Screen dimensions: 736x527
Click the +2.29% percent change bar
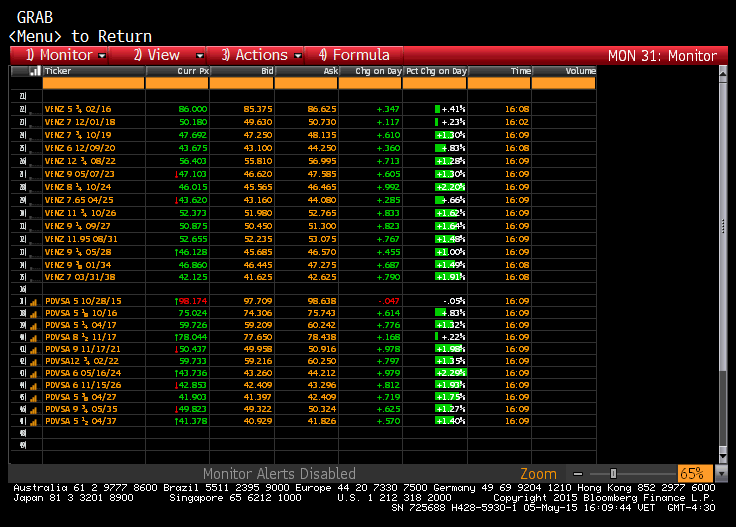(x=451, y=373)
